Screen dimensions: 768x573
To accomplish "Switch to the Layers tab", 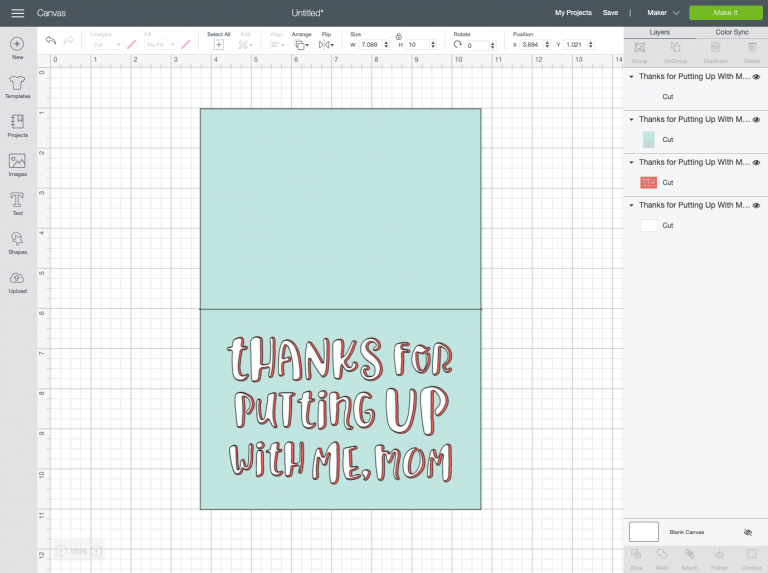I will (x=659, y=32).
